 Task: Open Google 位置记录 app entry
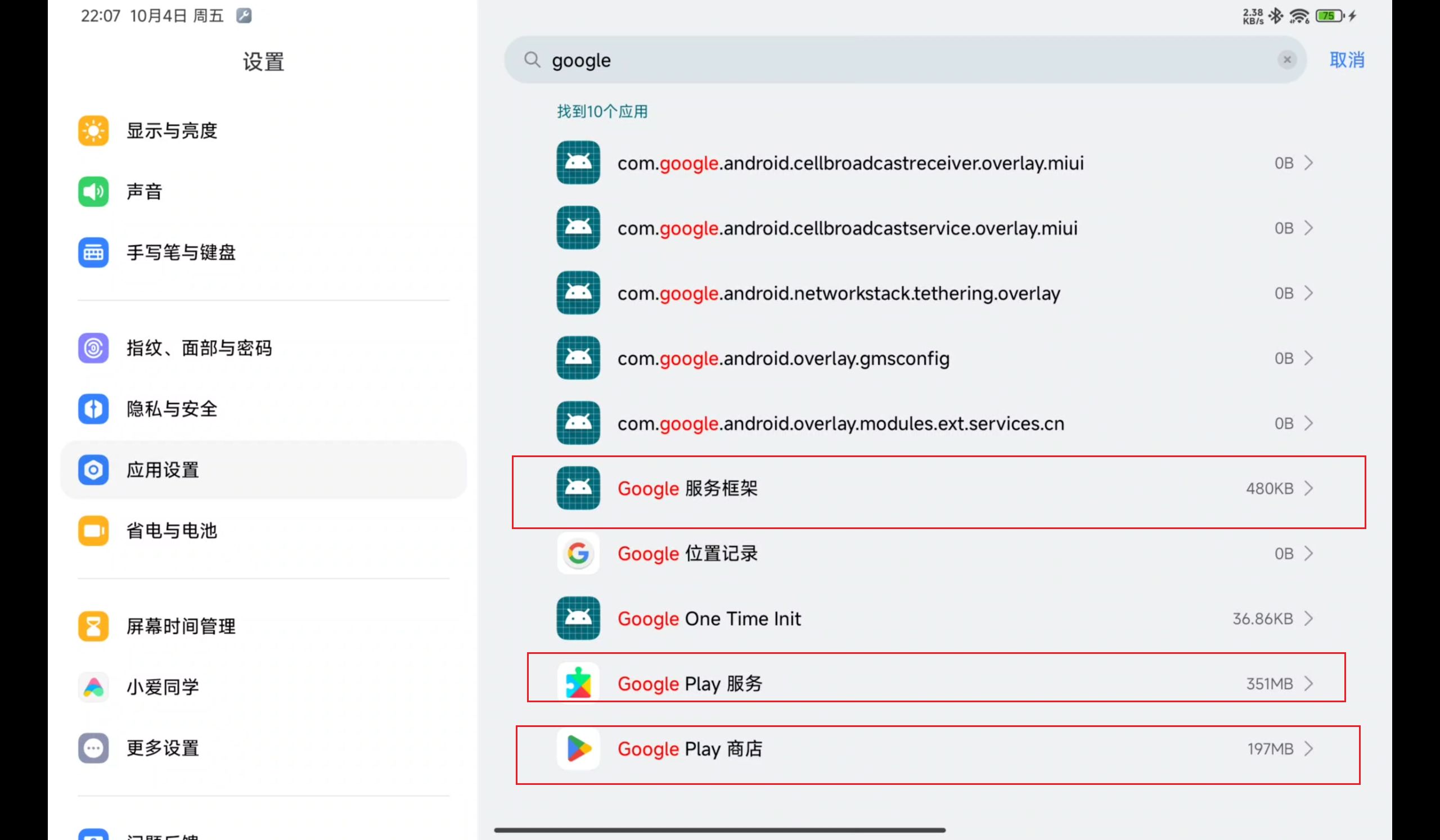click(935, 553)
